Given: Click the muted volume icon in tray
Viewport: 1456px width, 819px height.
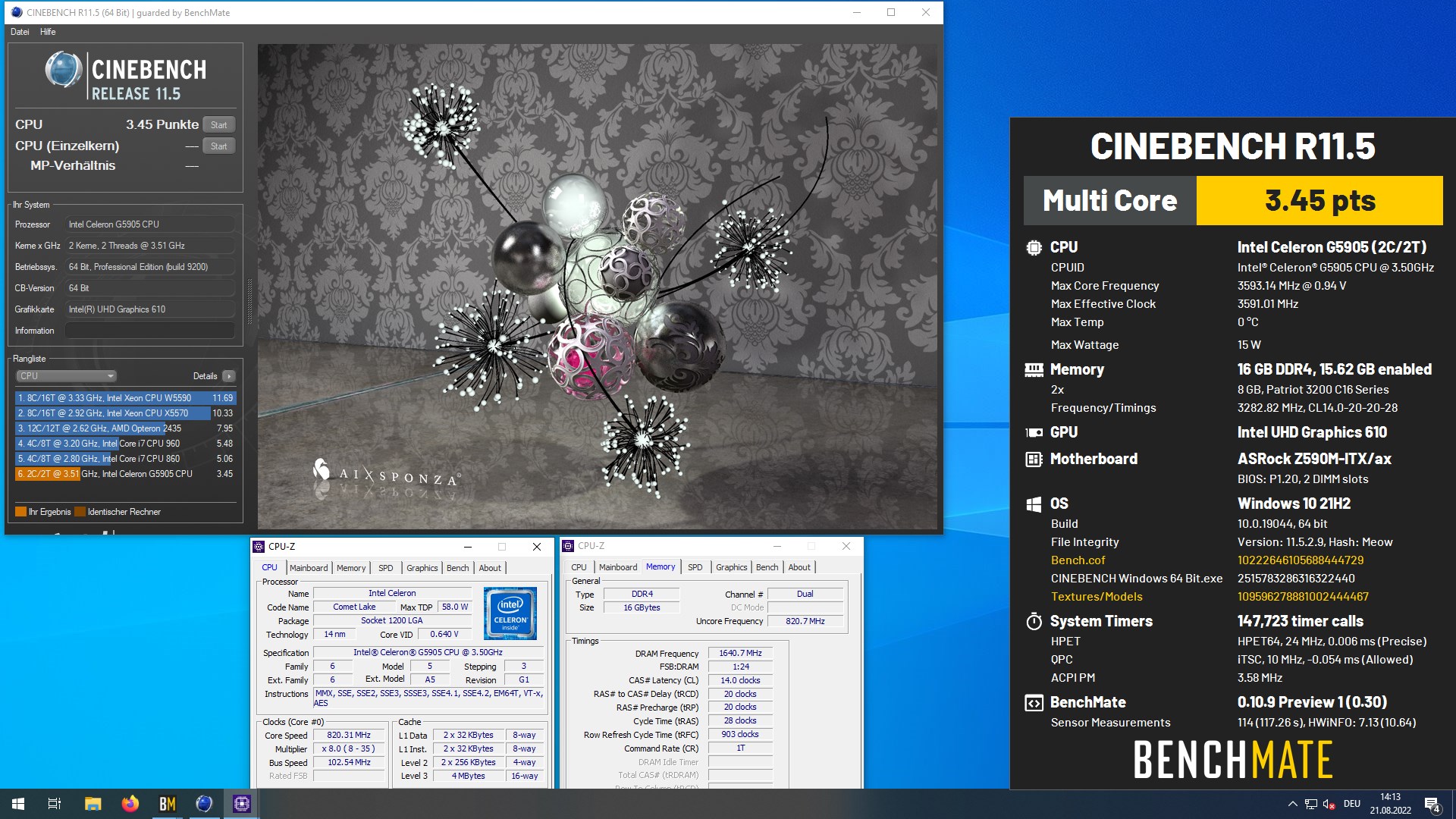Looking at the screenshot, I should coord(1329,804).
